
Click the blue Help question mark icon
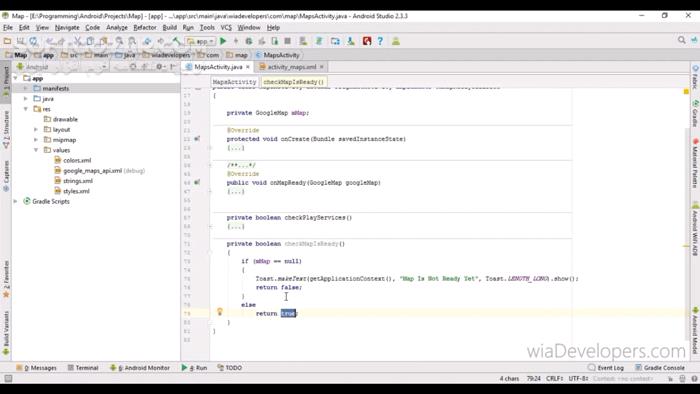point(380,41)
